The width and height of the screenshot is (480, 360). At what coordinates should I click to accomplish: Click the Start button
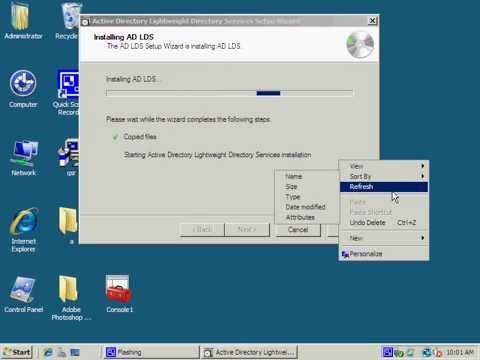click(x=17, y=352)
